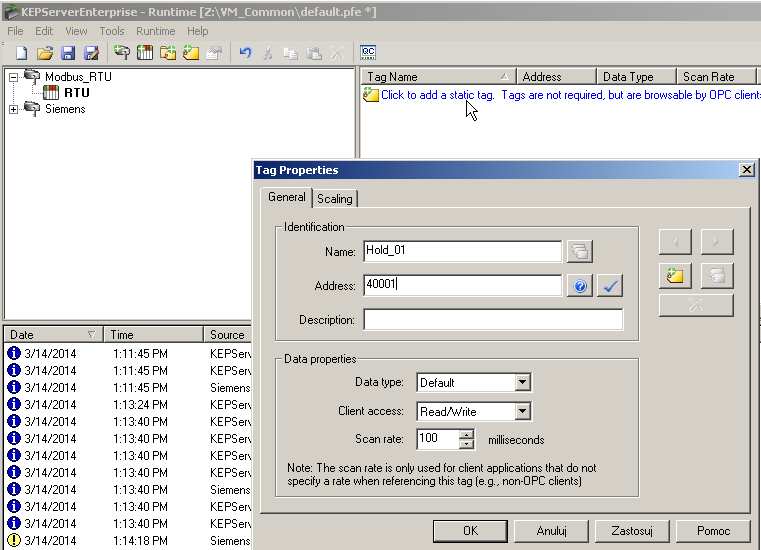The image size is (761, 550).
Task: Click the Scan rate value field
Action: click(x=438, y=439)
